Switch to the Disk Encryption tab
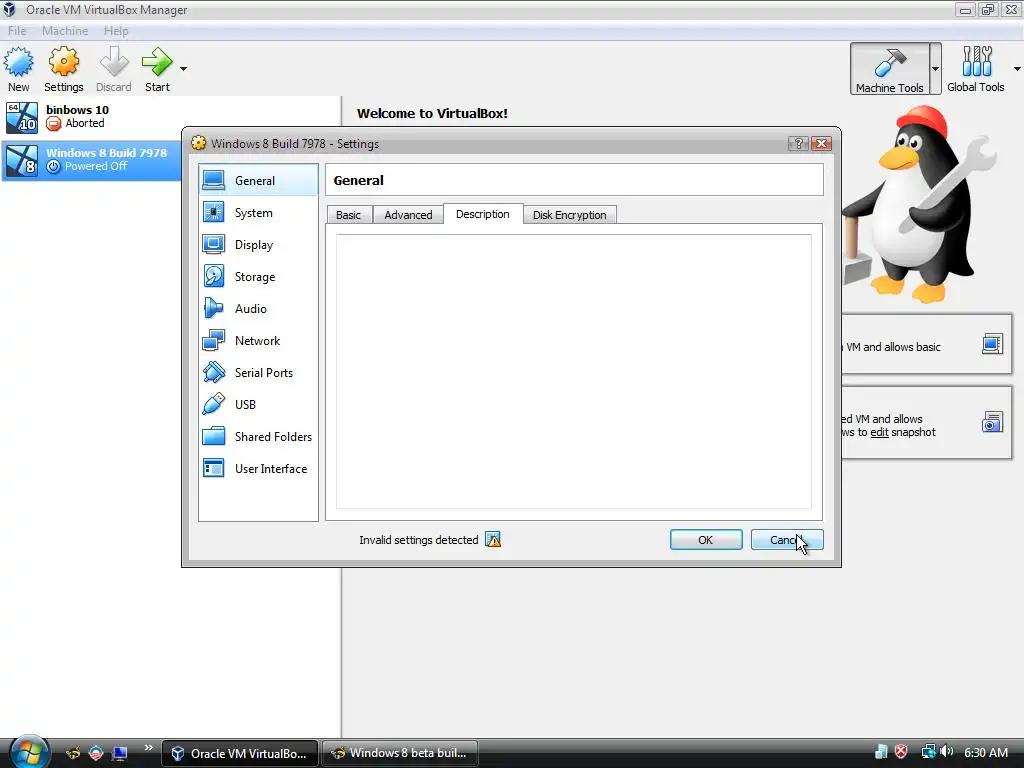 pos(569,215)
